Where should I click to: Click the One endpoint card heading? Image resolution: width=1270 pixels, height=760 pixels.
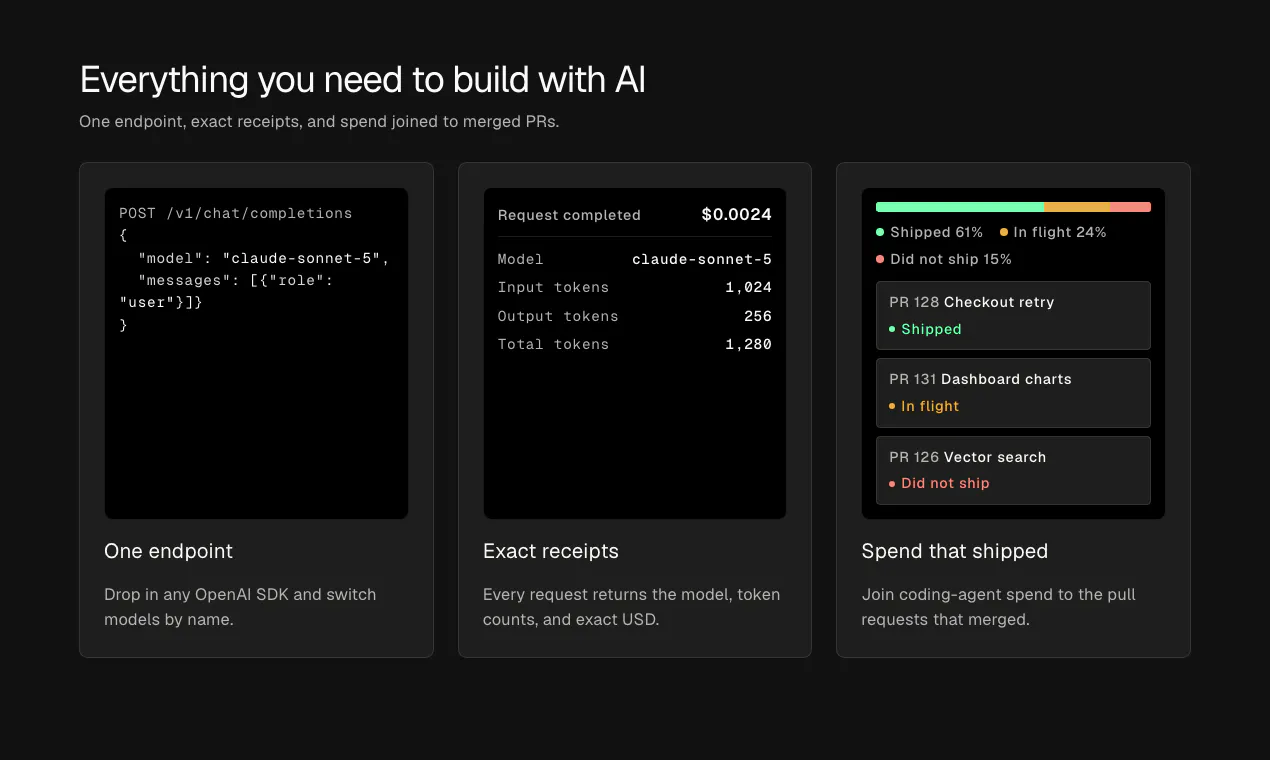tap(168, 551)
